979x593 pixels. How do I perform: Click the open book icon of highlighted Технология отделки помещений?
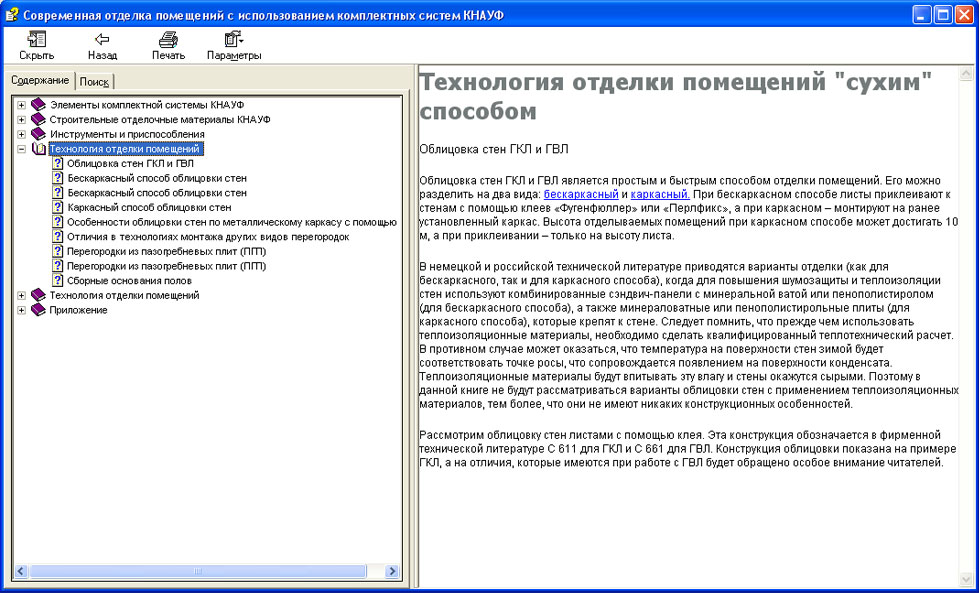tap(39, 149)
